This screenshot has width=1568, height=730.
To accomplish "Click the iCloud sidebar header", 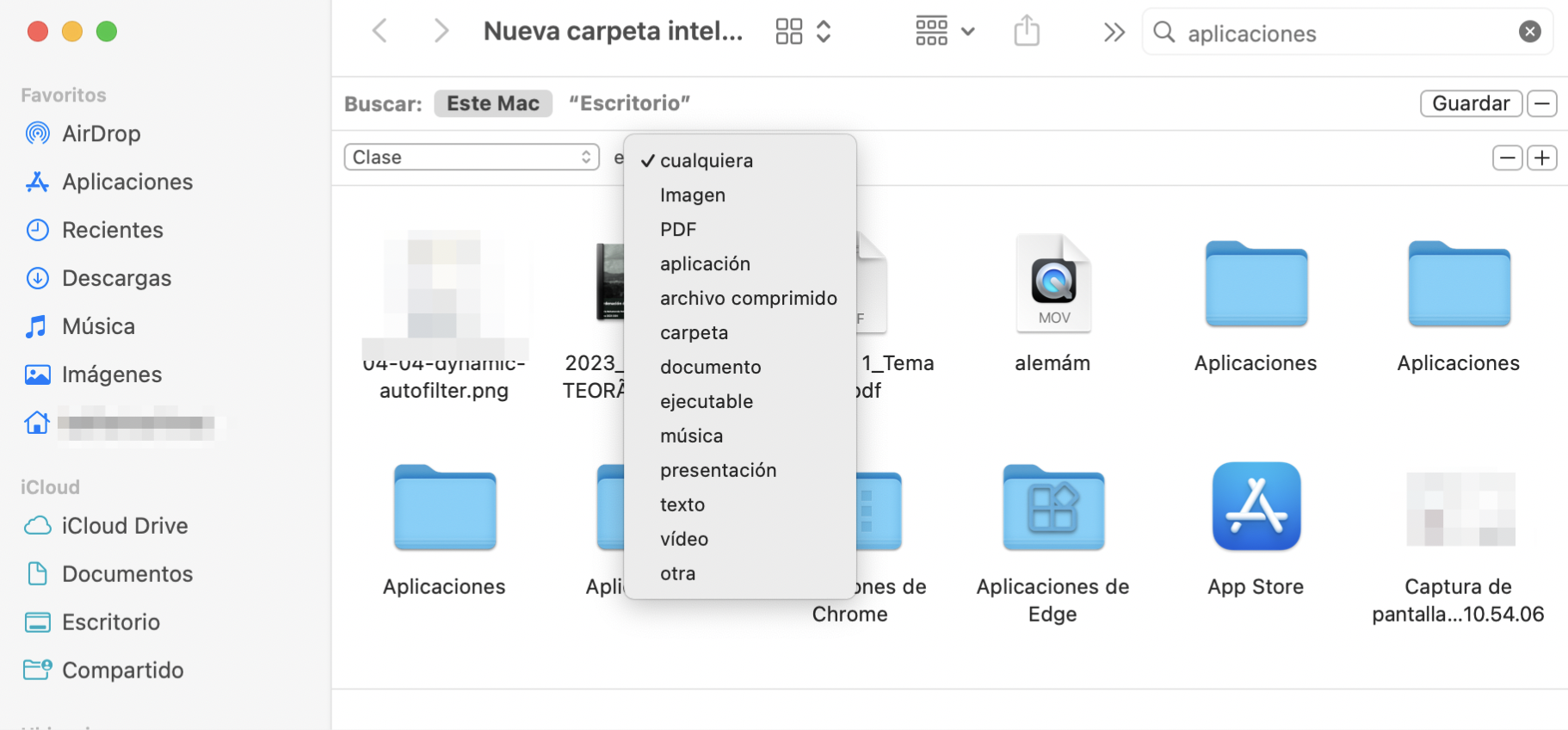I will (50, 487).
